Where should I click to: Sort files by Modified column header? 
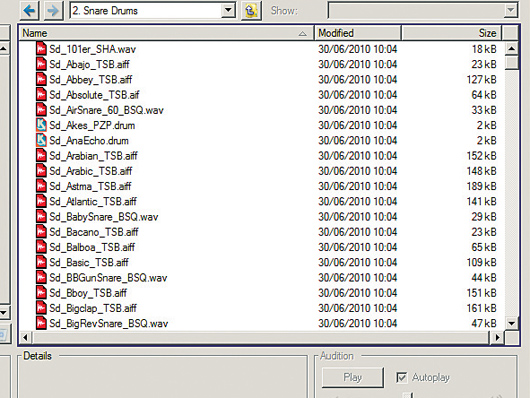coord(358,33)
